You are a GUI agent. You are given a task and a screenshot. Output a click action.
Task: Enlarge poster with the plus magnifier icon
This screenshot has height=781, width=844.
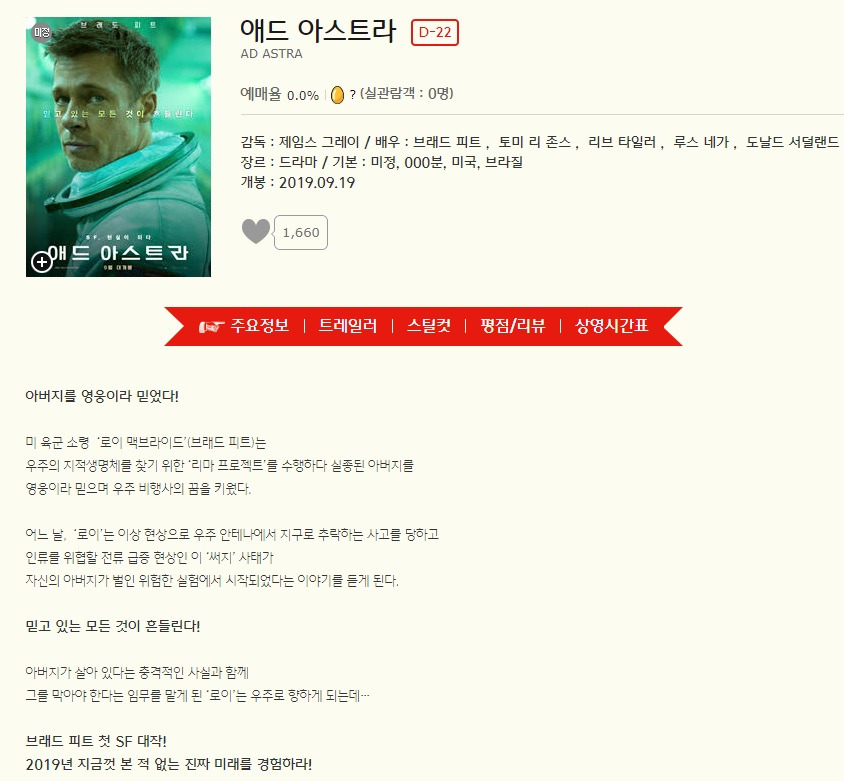pos(41,262)
